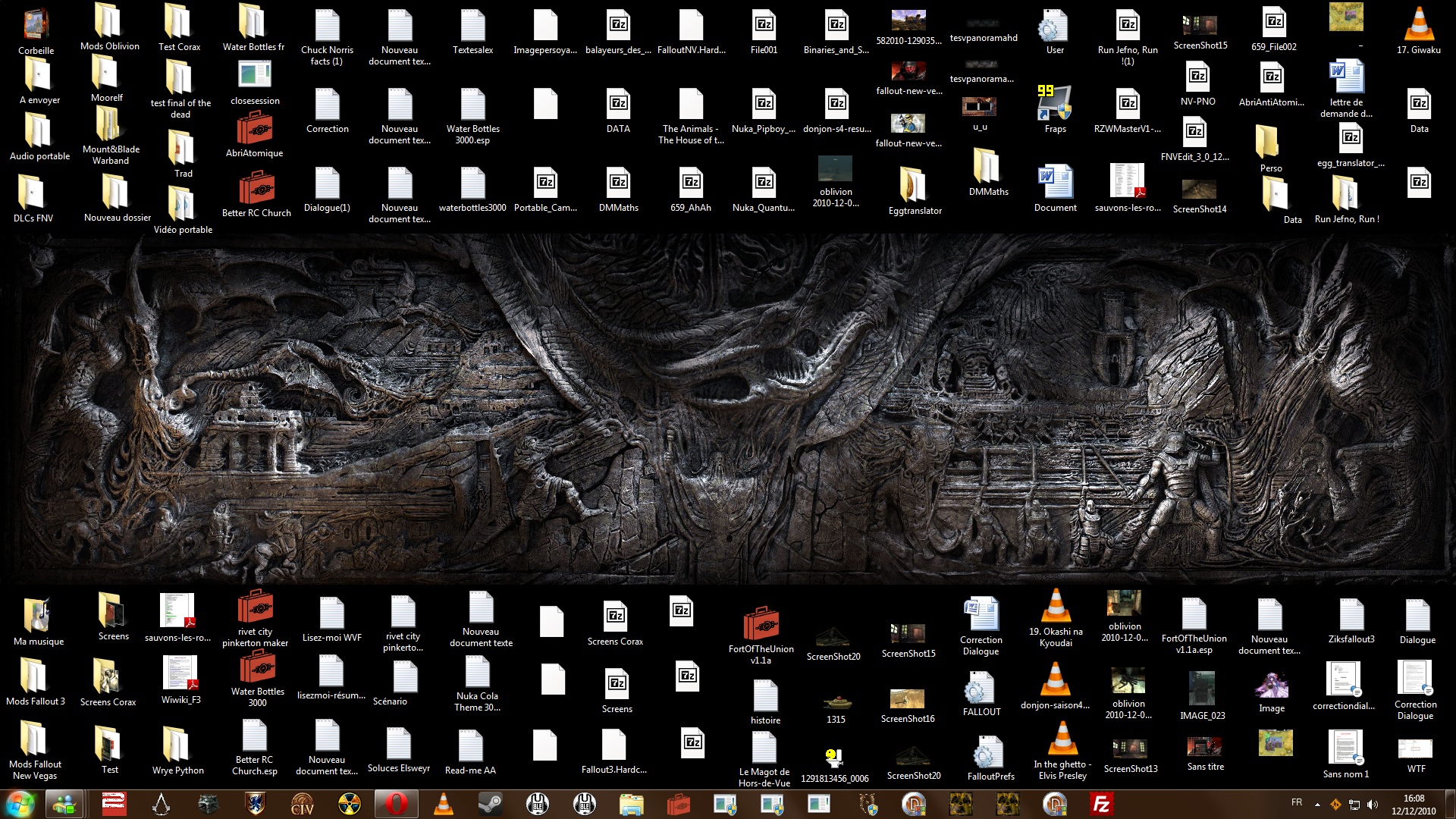Select the tesvpanoramahd image file

[x=983, y=29]
